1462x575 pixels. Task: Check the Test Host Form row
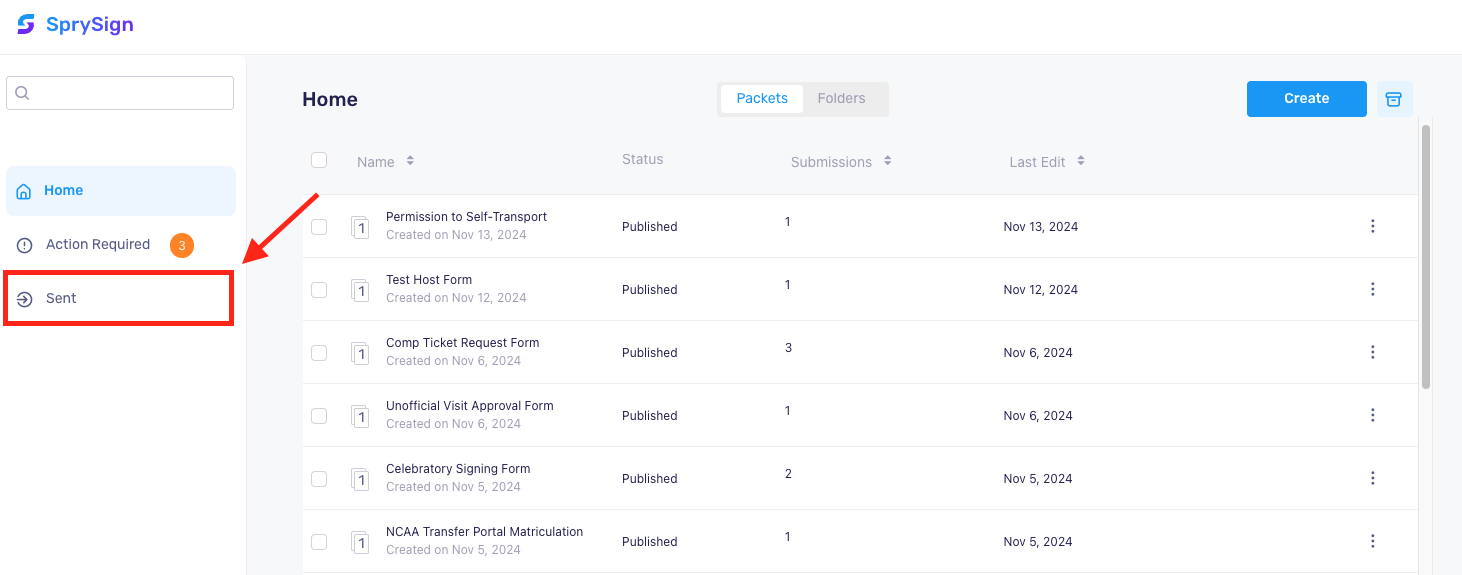[x=319, y=290]
